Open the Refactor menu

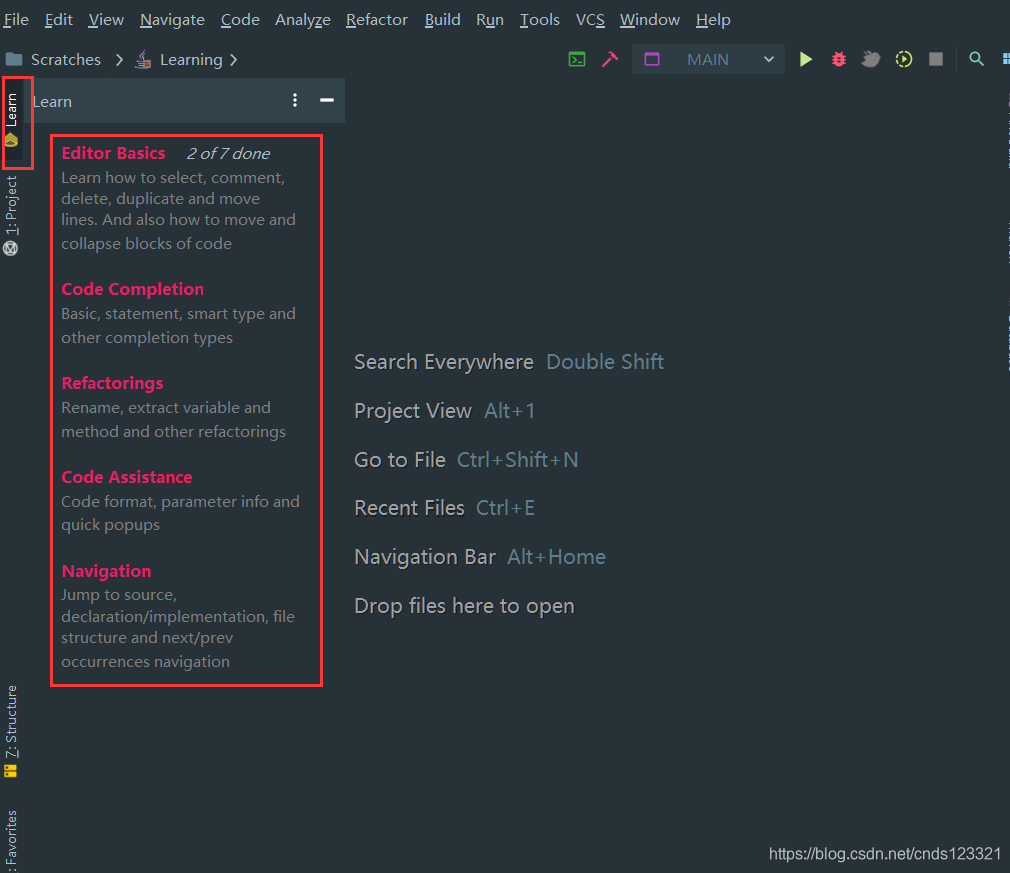pos(376,19)
